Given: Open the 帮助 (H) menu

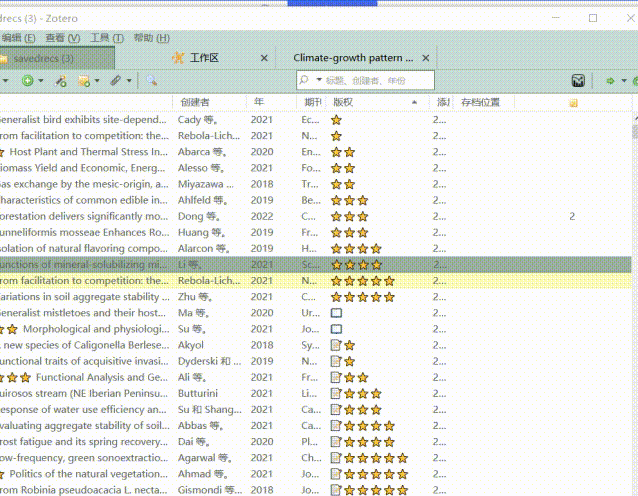Looking at the screenshot, I should click(x=151, y=38).
